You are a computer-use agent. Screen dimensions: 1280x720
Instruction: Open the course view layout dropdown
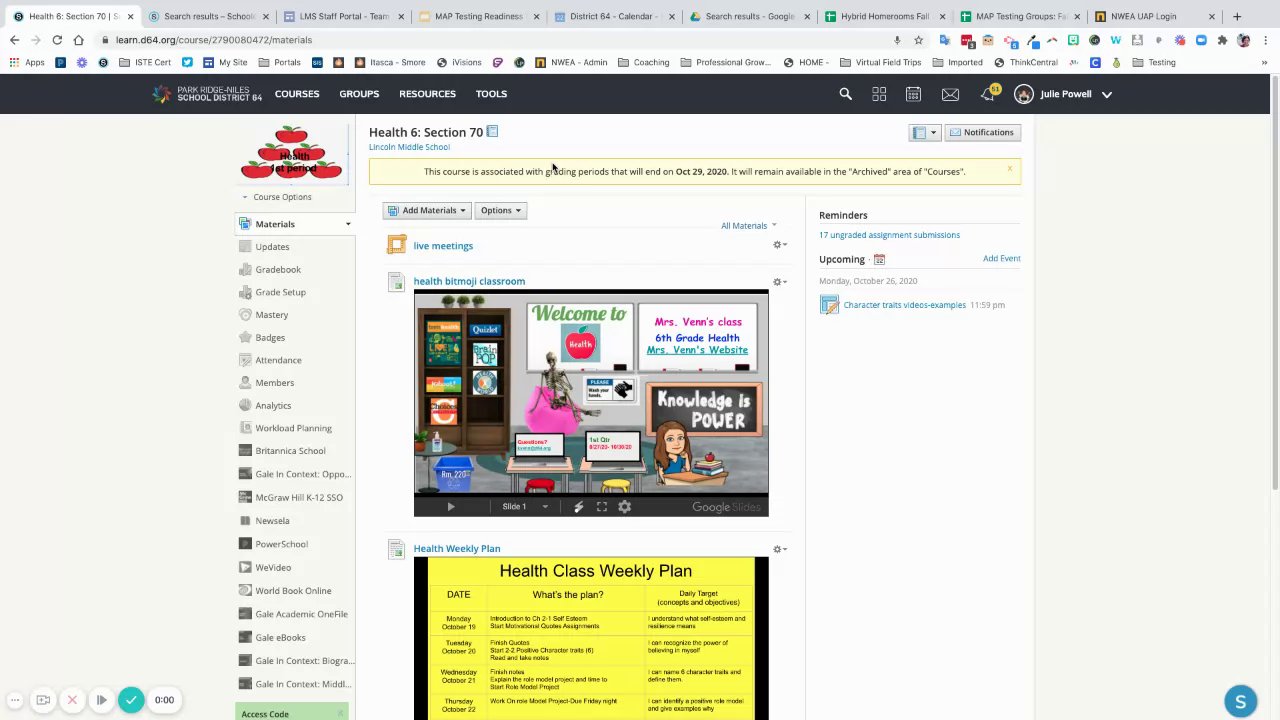point(924,132)
